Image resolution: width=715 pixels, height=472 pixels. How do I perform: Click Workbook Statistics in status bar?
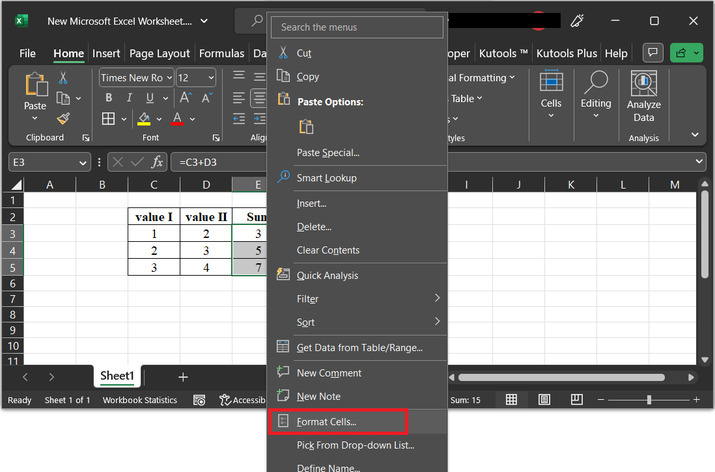point(140,400)
